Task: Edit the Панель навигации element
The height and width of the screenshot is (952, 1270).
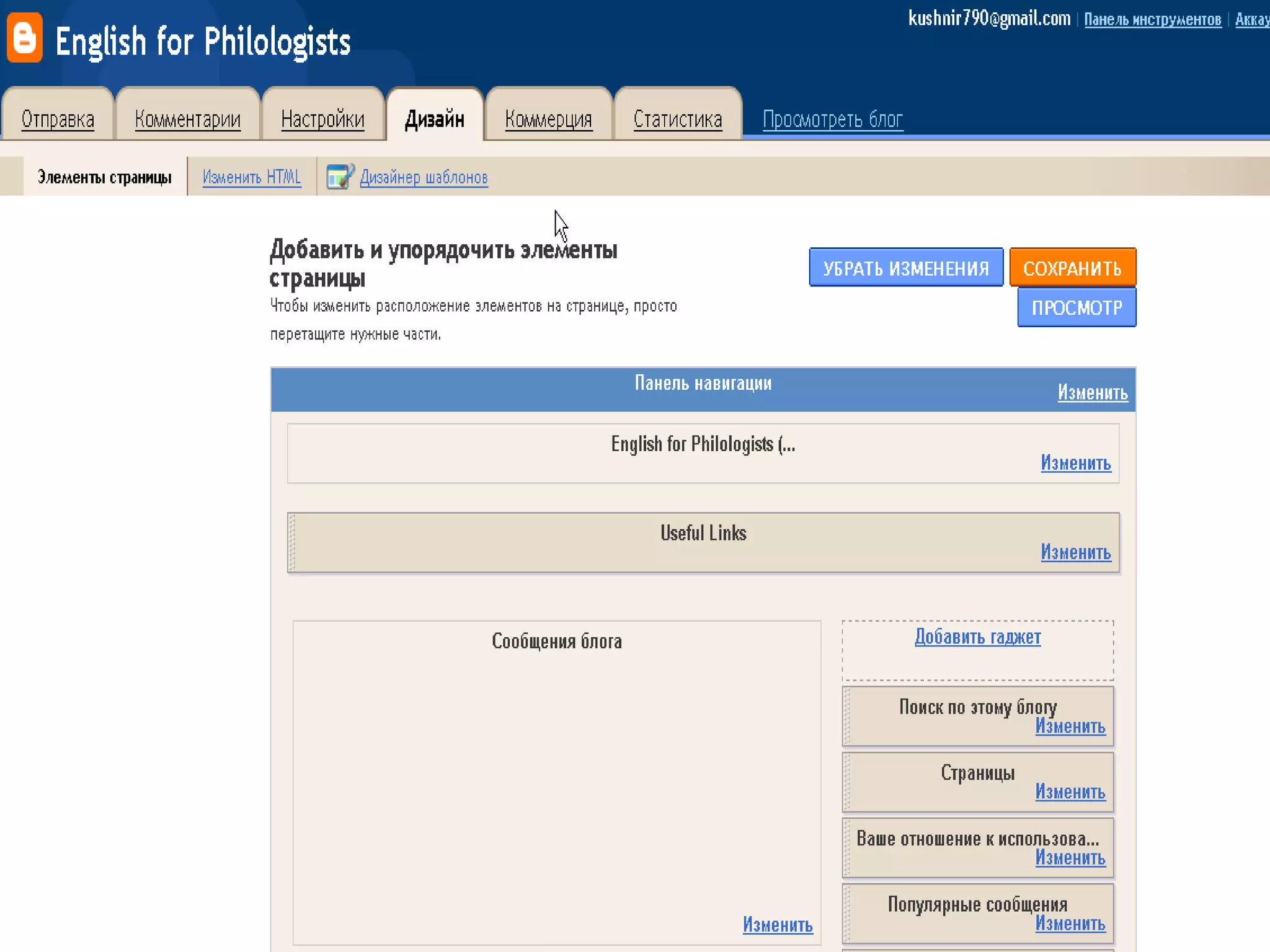Action: click(1092, 392)
